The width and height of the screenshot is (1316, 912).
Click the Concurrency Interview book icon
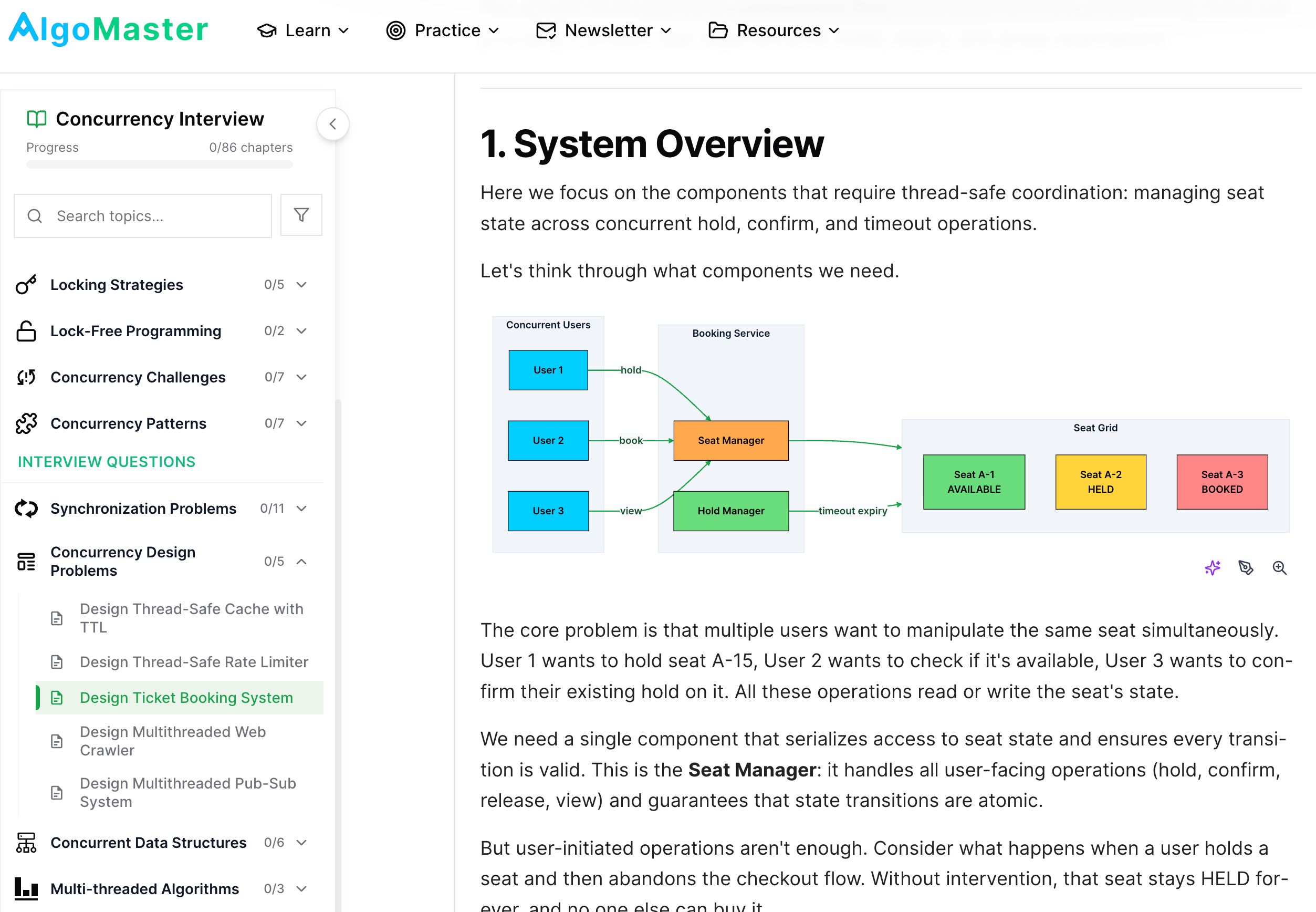[37, 119]
